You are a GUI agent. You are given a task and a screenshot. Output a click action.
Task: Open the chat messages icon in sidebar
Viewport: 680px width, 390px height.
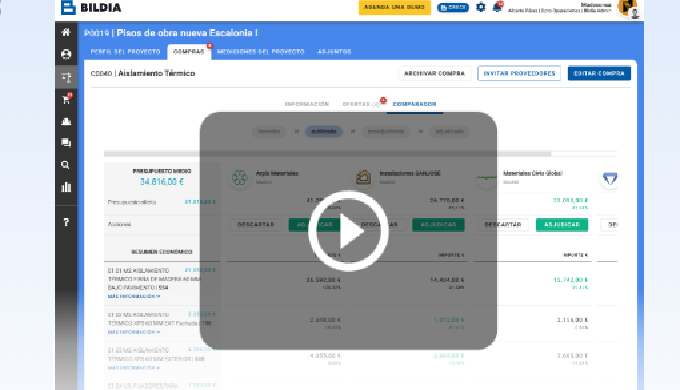(66, 143)
